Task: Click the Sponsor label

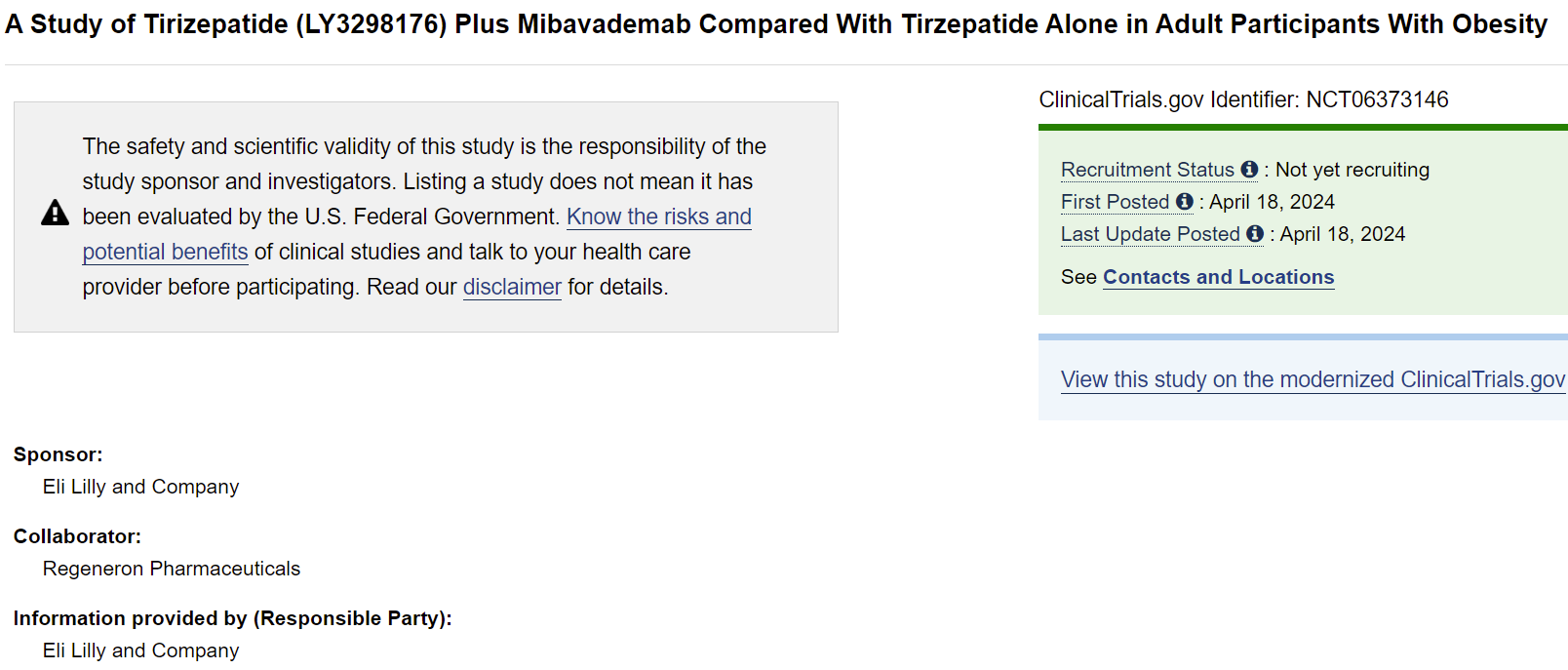Action: point(58,454)
